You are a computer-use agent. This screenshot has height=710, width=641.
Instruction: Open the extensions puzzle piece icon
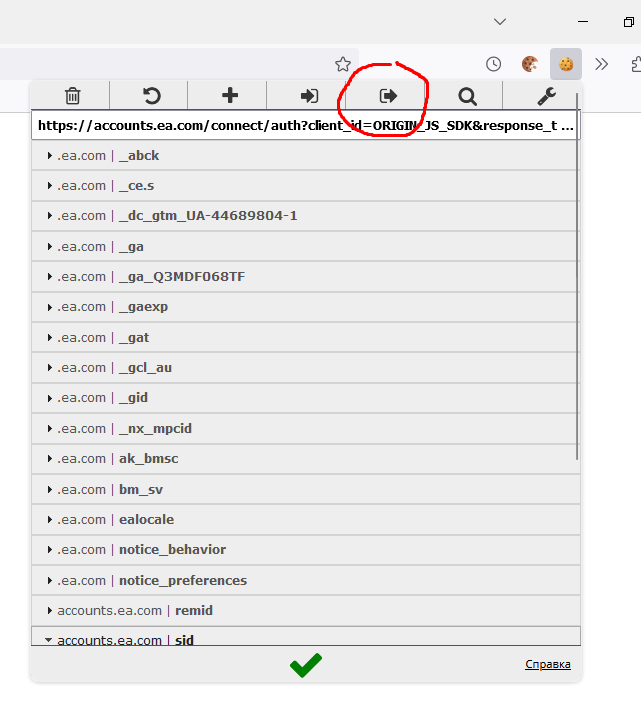[636, 64]
